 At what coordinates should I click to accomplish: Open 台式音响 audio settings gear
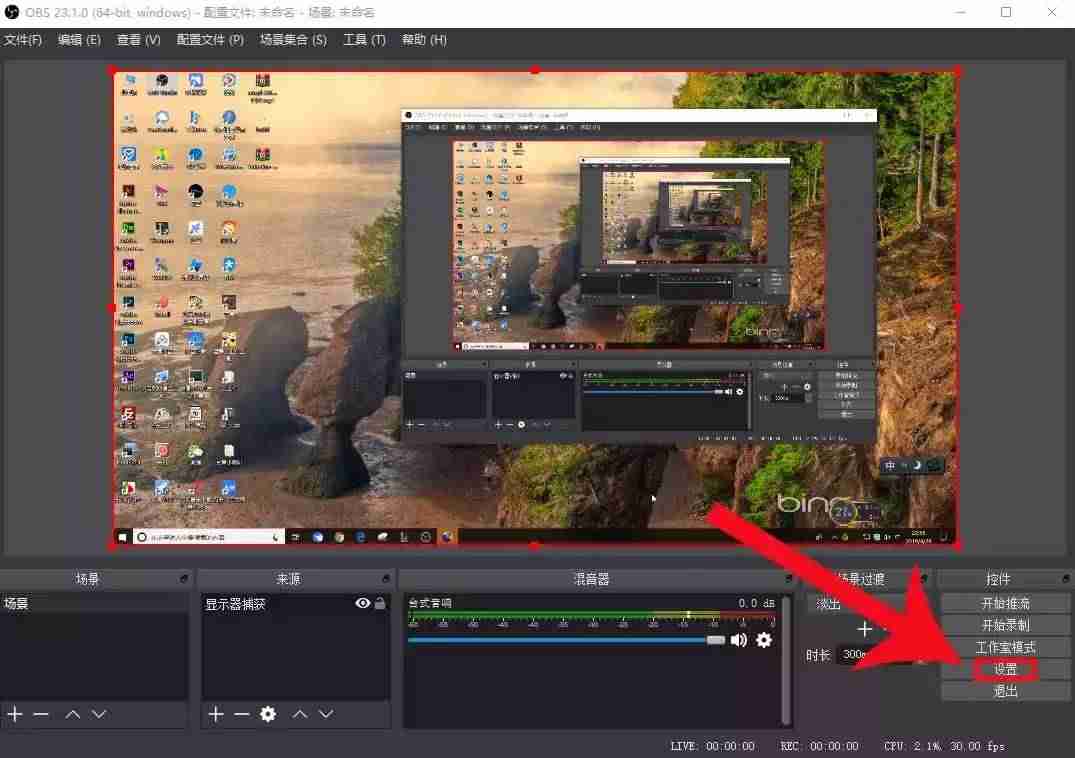pyautogui.click(x=764, y=640)
